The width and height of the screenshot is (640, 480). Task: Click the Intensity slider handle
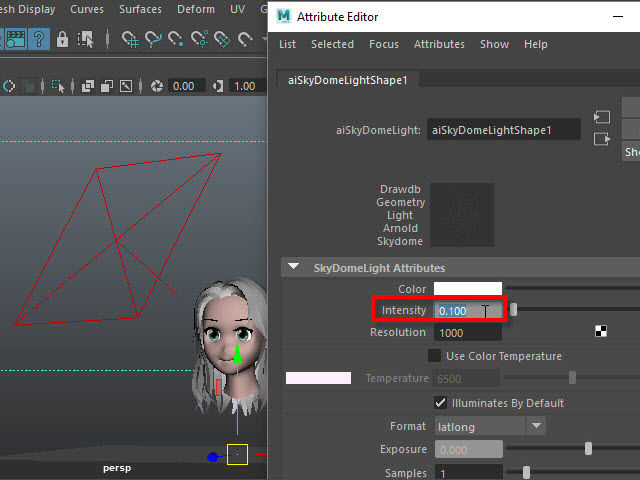click(x=514, y=310)
